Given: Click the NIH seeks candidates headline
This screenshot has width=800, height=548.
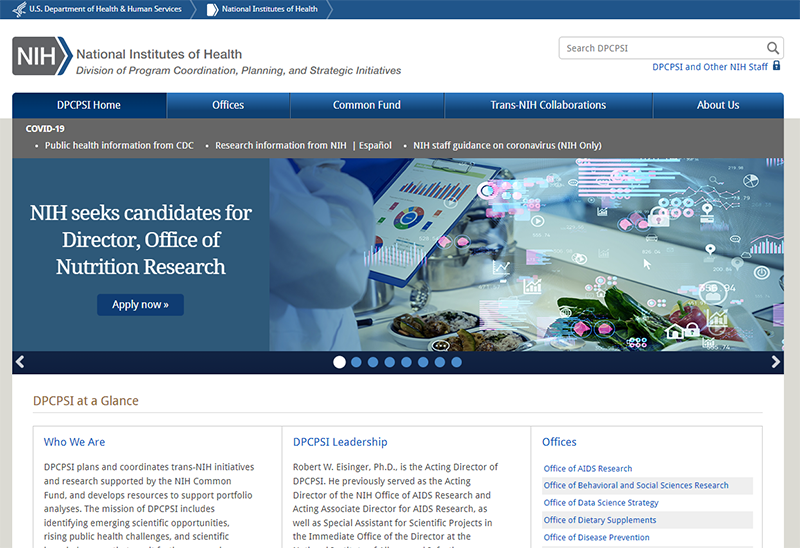Looking at the screenshot, I should pyautogui.click(x=141, y=240).
